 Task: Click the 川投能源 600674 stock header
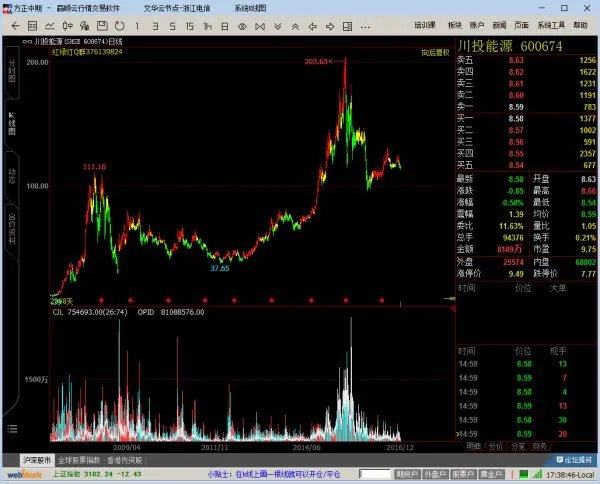(510, 46)
